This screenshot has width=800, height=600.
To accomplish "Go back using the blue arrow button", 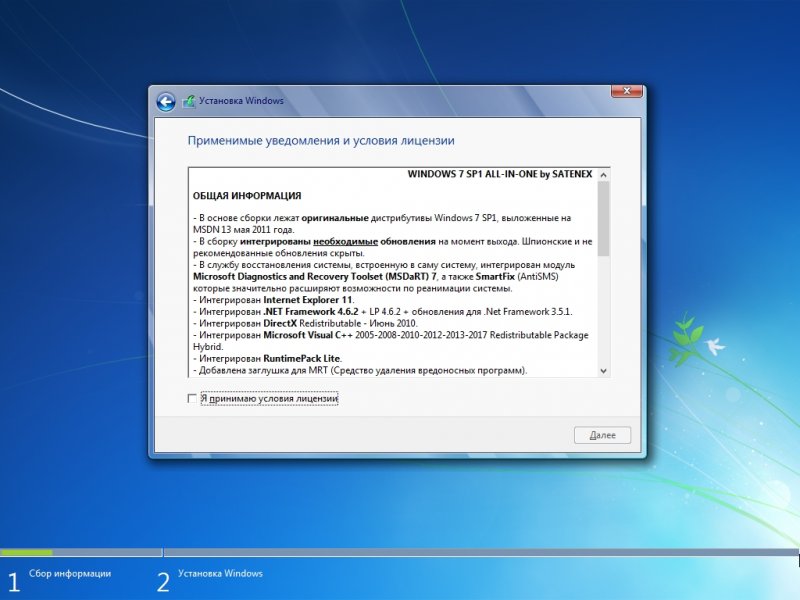I will [x=166, y=102].
